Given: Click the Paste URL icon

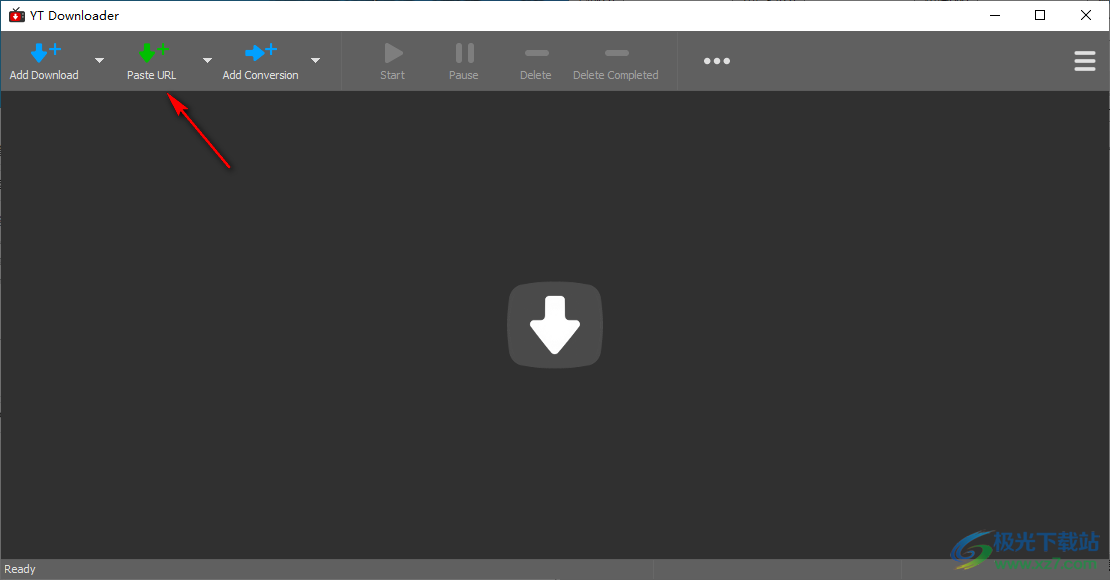Looking at the screenshot, I should click(152, 52).
